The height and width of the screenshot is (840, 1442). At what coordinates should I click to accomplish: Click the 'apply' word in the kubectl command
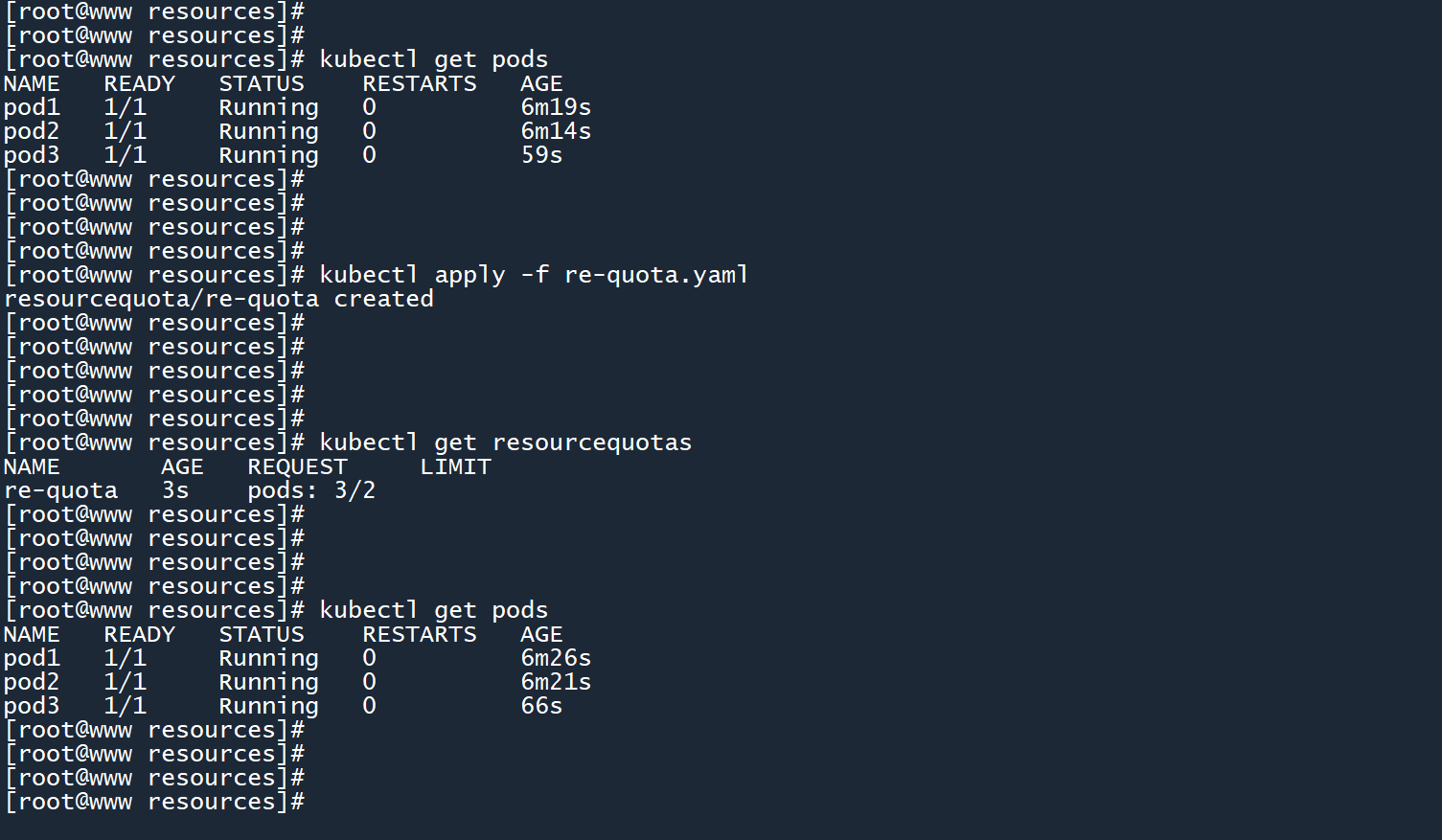click(x=469, y=275)
